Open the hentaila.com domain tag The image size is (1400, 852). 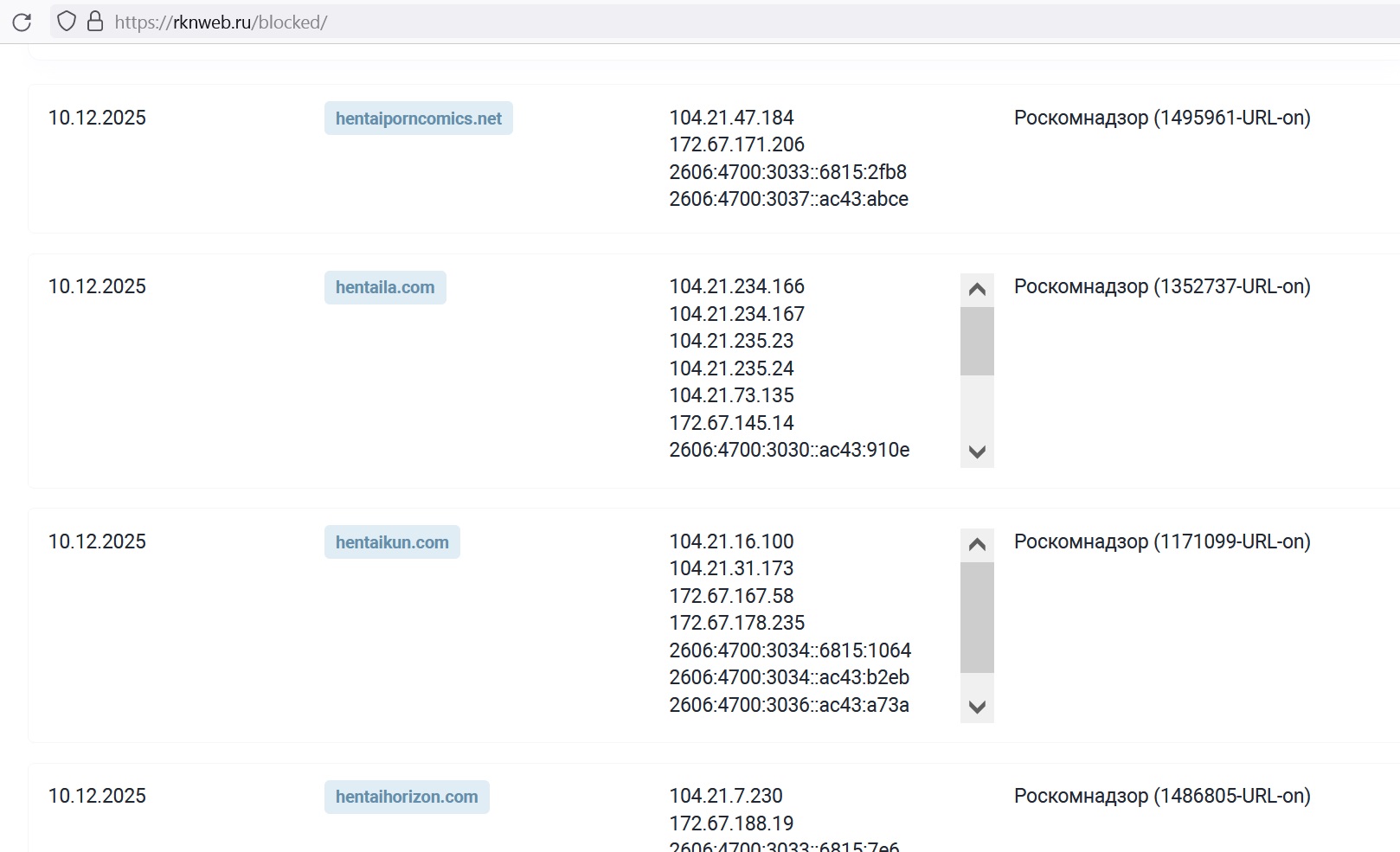point(385,287)
